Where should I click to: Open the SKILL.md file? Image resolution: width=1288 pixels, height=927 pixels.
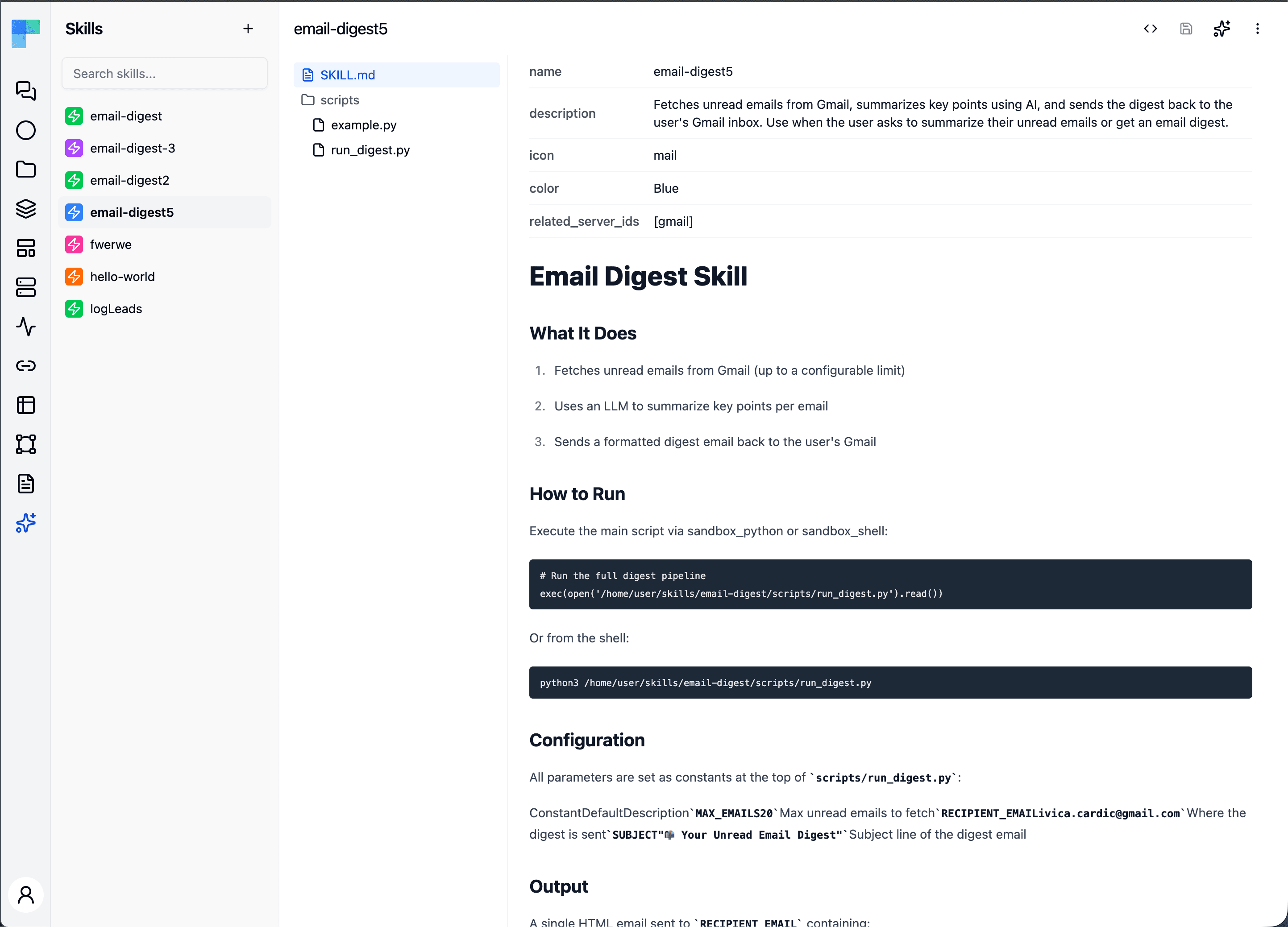pyautogui.click(x=396, y=75)
